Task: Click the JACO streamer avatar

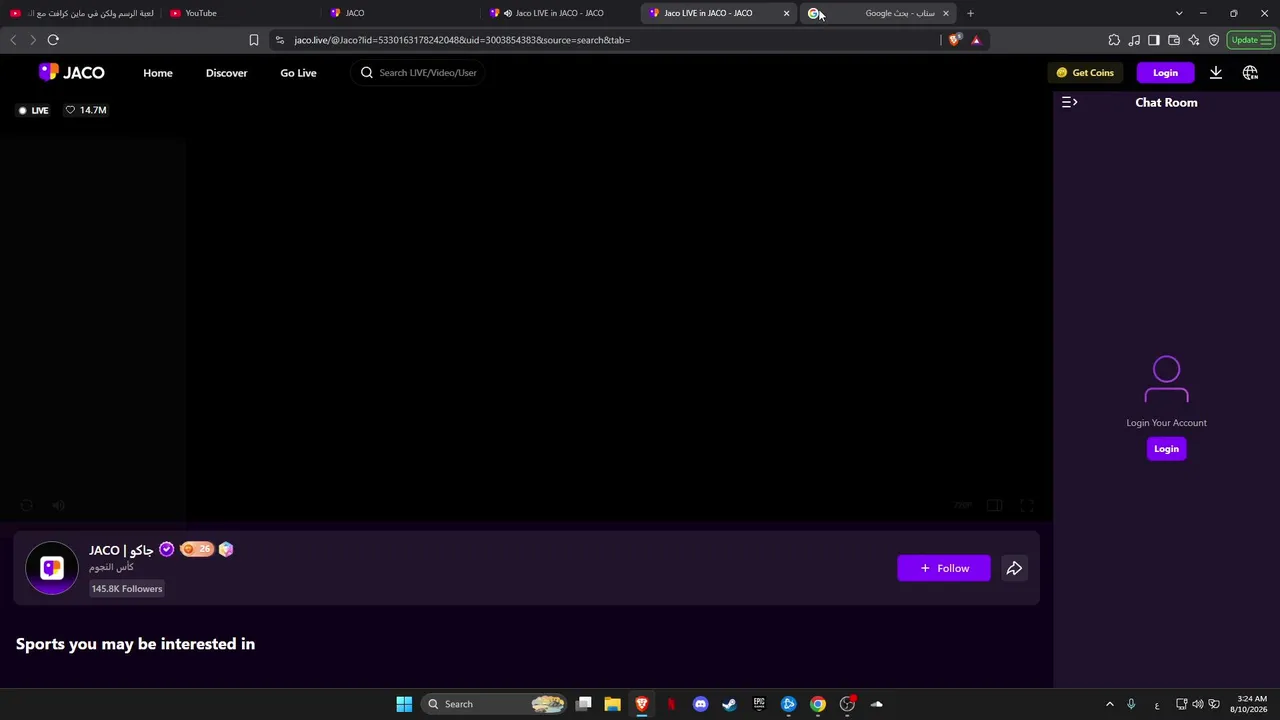Action: click(51, 568)
